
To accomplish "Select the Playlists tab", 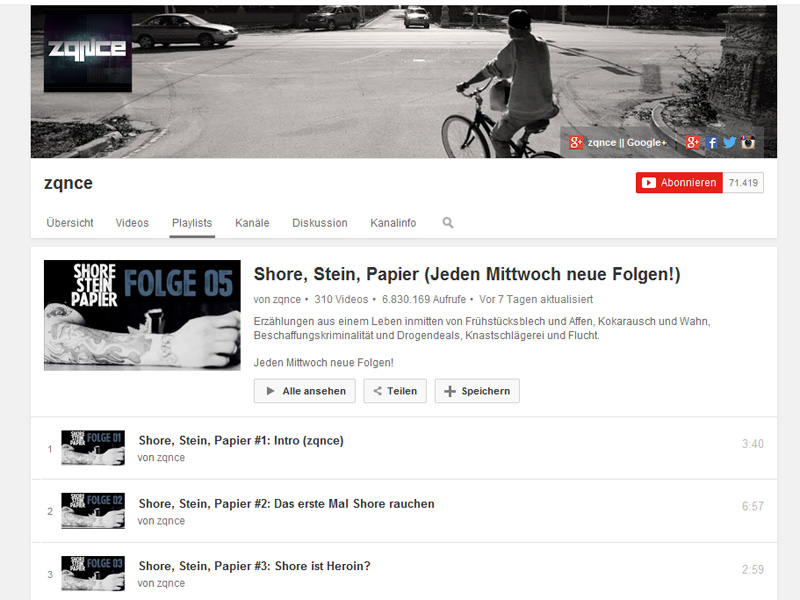I will click(x=192, y=223).
